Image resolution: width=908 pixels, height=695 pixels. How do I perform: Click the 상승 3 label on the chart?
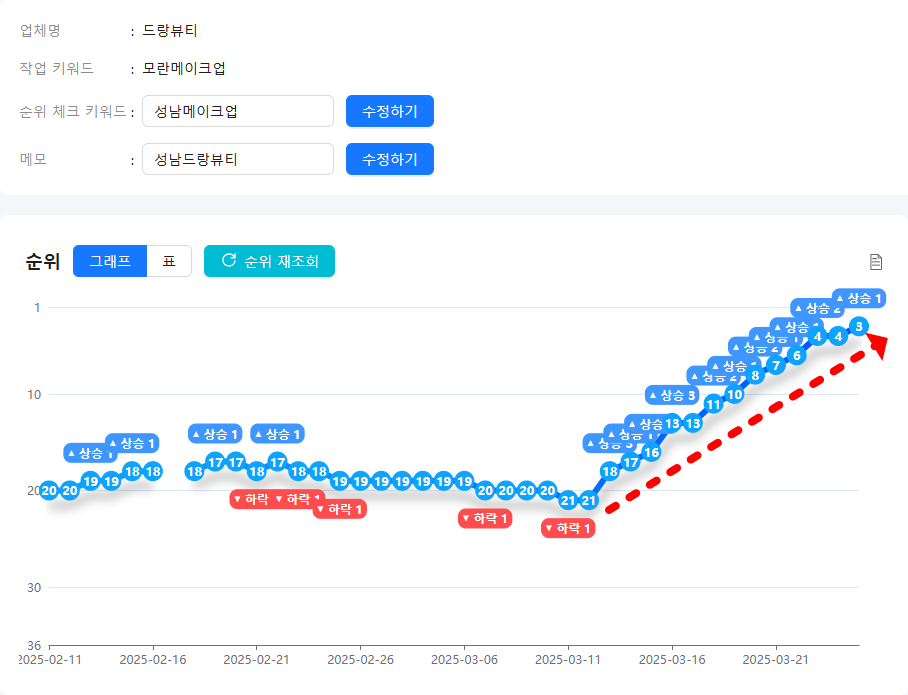pos(672,395)
